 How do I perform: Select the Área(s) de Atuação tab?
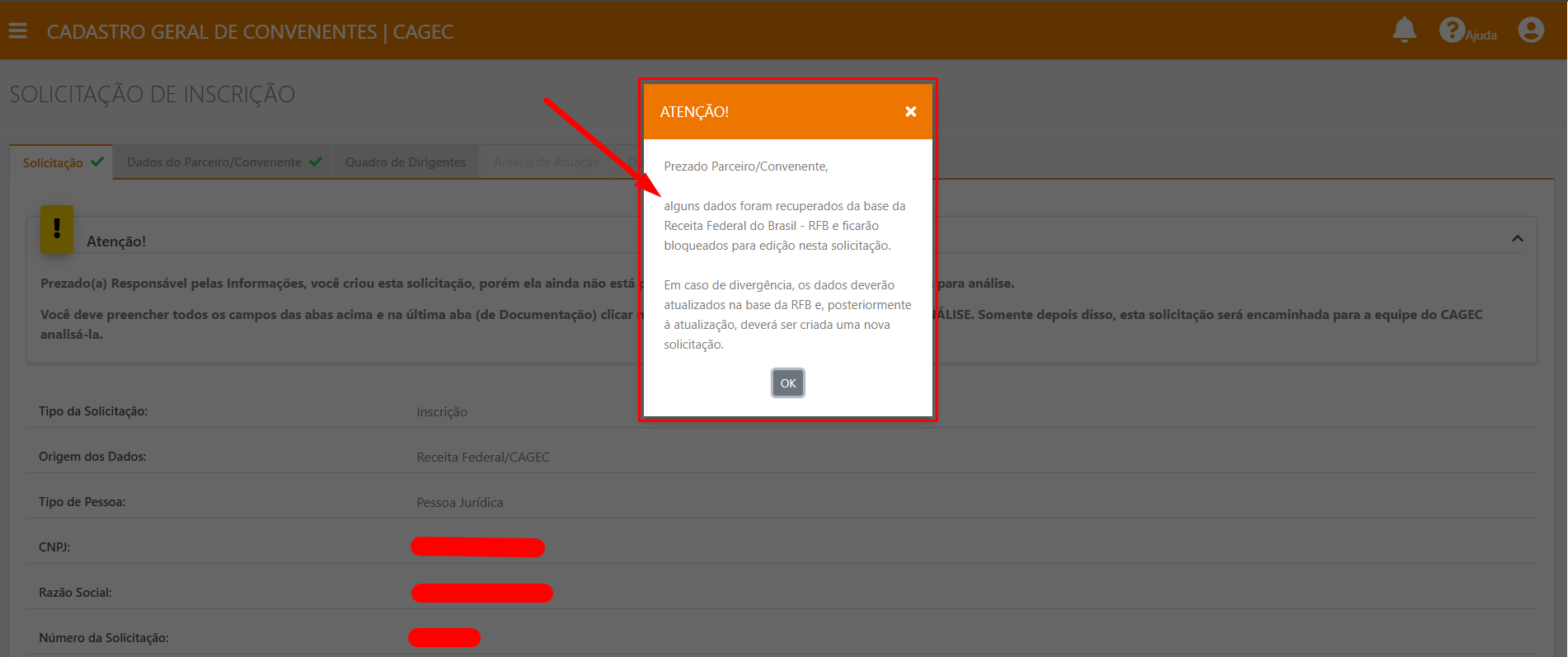tap(547, 162)
